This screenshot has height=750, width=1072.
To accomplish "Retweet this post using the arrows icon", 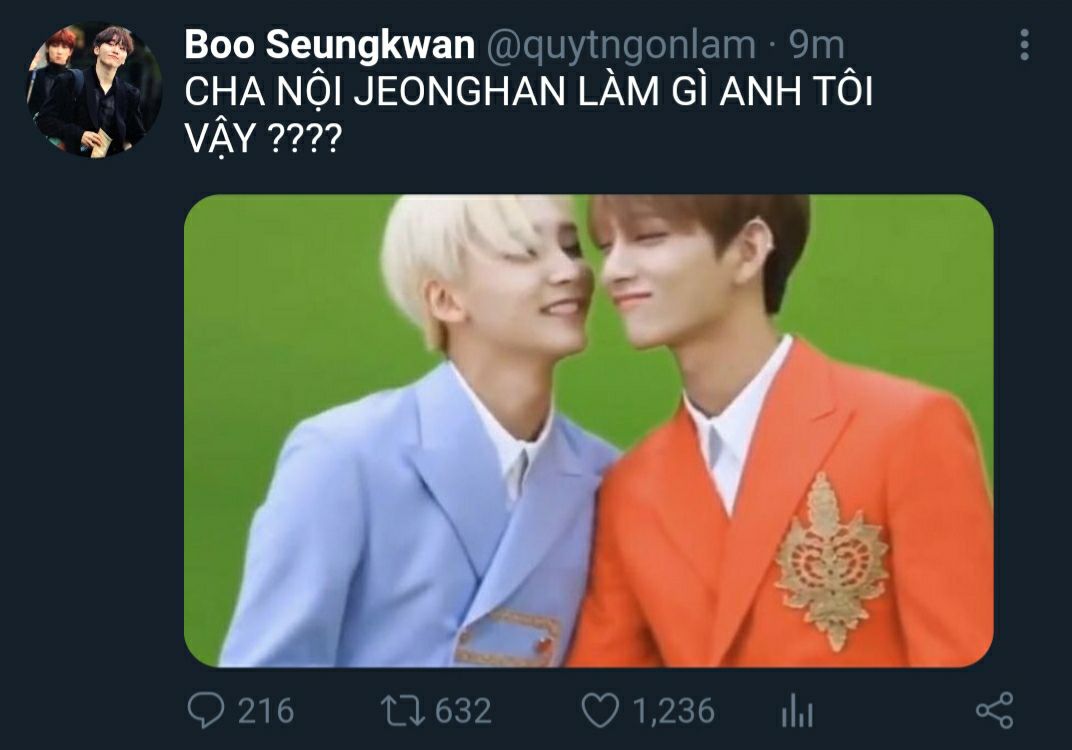I will pyautogui.click(x=404, y=710).
